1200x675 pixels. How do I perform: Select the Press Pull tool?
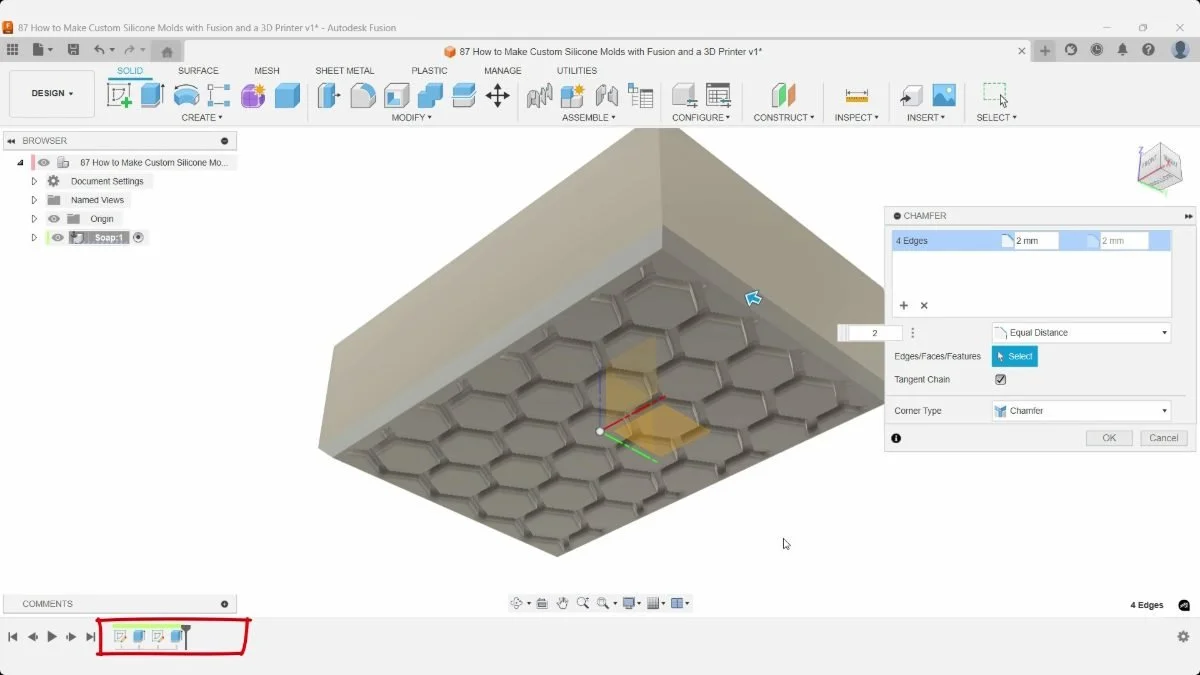coord(329,95)
